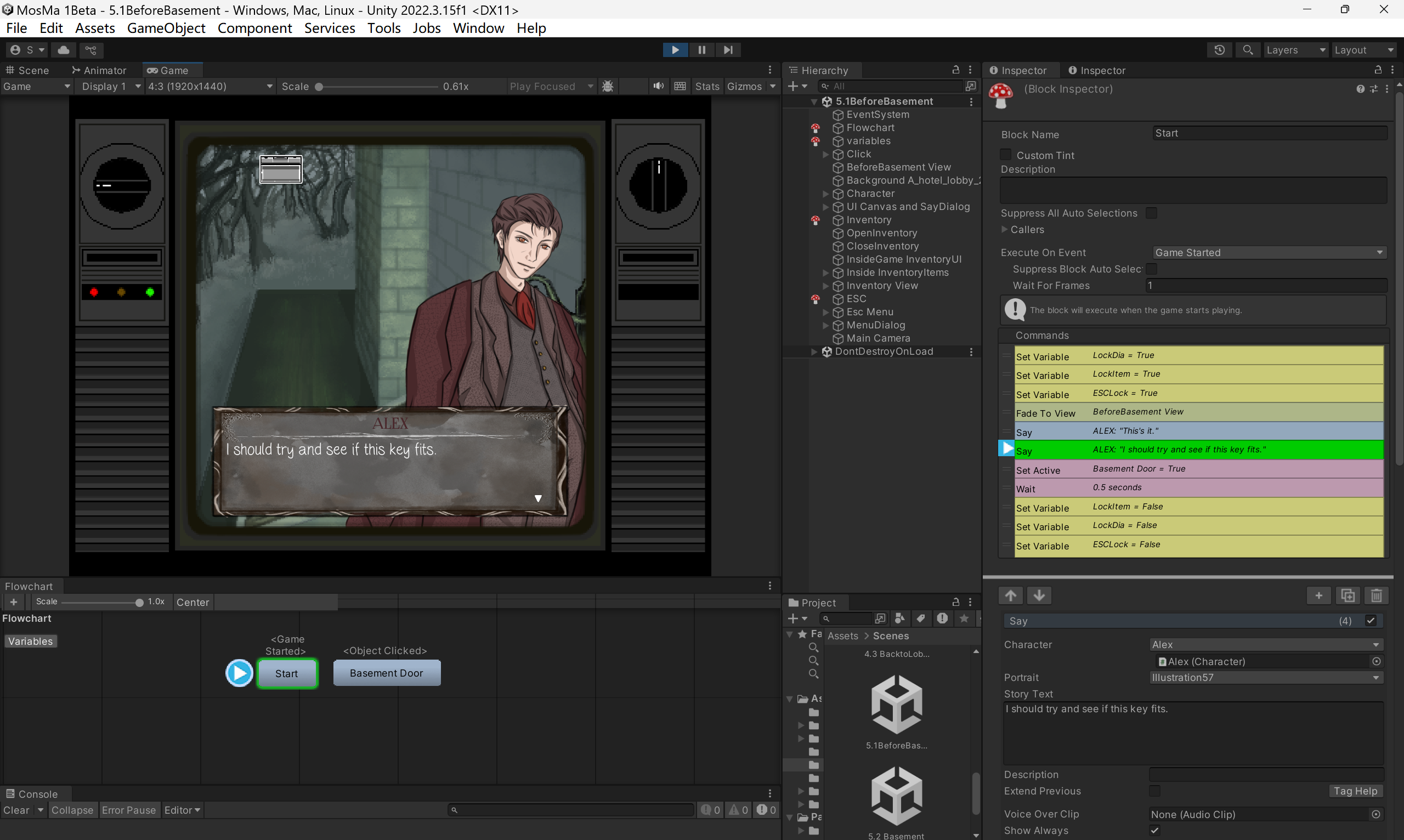Click the blue play icon beside Start block
This screenshot has width=1404, height=840.
pyautogui.click(x=239, y=673)
